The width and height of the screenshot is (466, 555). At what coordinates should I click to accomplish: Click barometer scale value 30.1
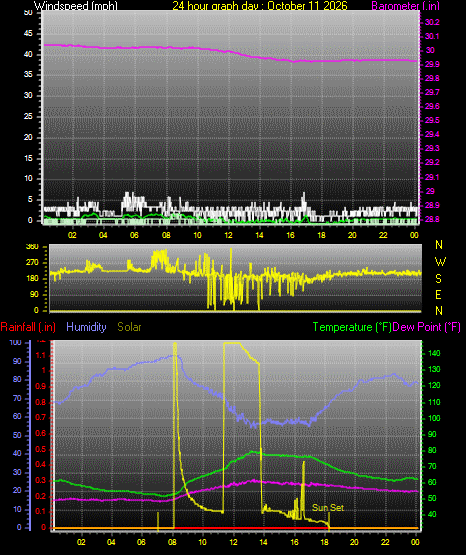[x=432, y=36]
